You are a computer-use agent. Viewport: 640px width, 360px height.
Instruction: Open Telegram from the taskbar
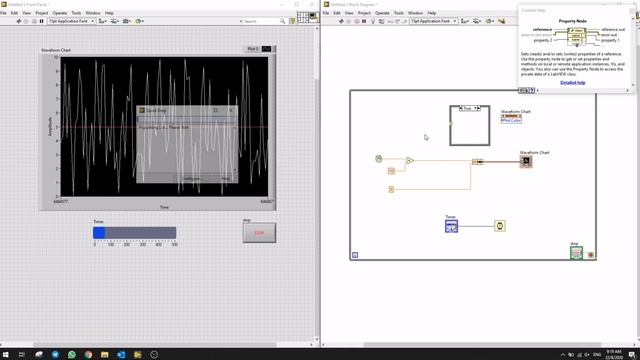56,355
